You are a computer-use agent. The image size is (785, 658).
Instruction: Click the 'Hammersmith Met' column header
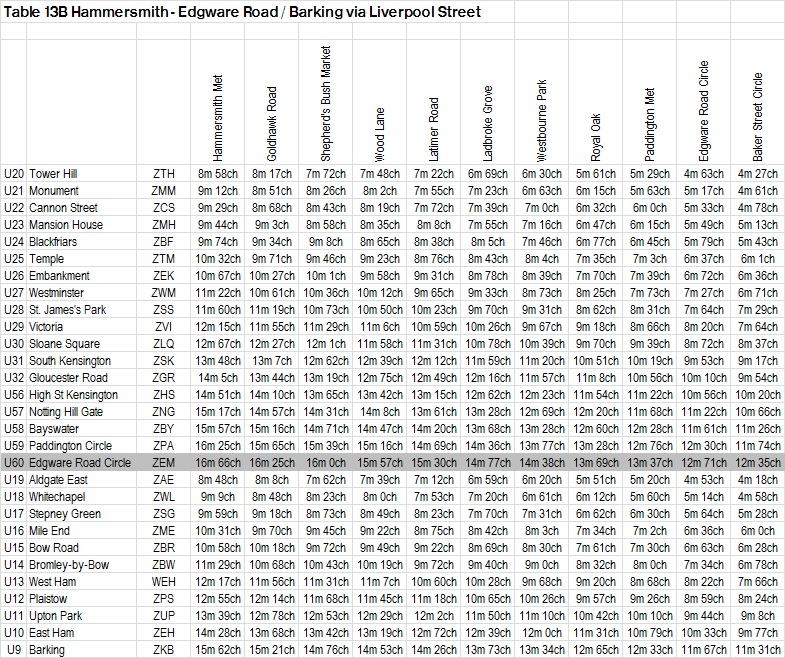[217, 118]
